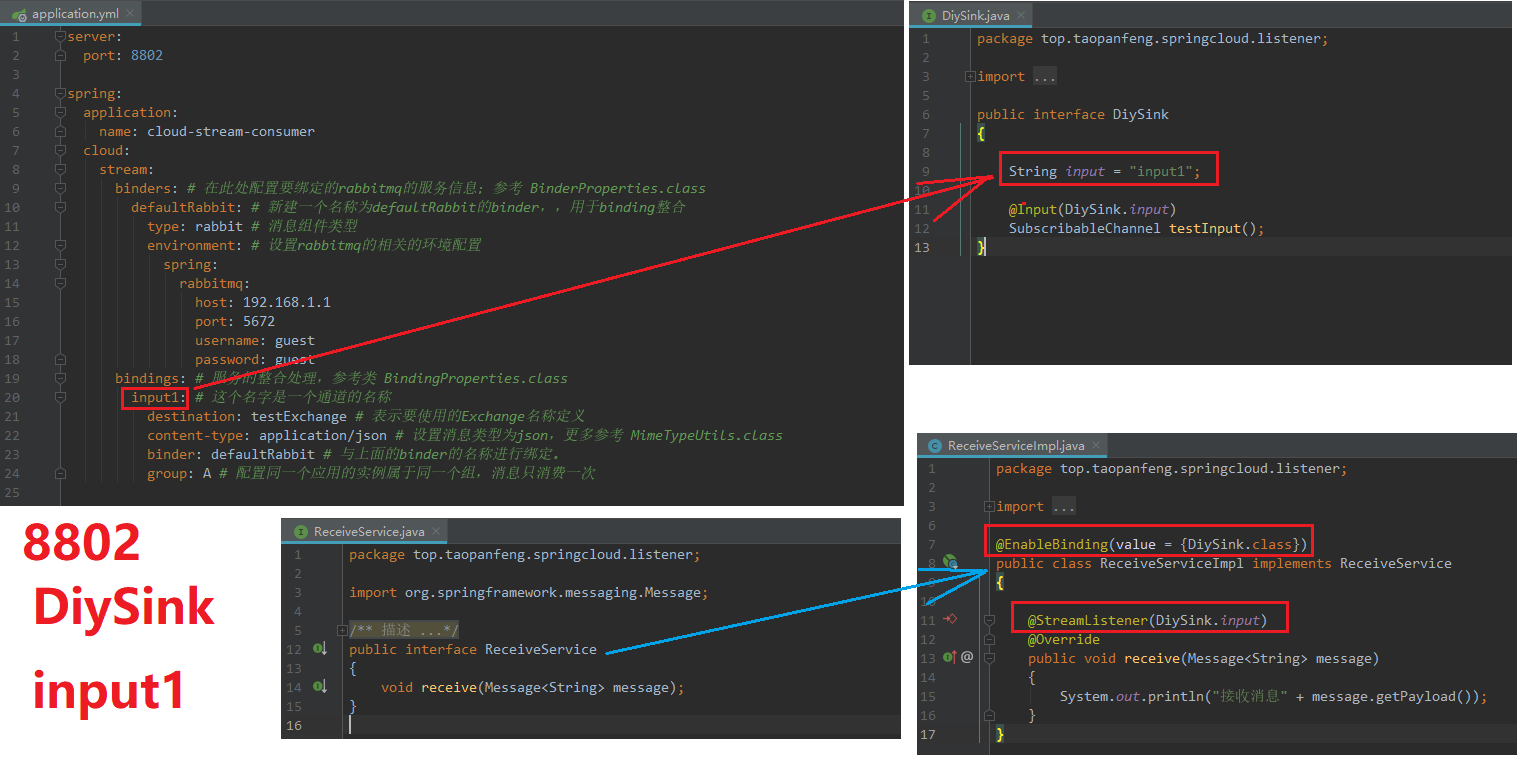This screenshot has width=1536, height=766.
Task: Click 'binder: defaultRabbit' line
Action: point(231,455)
